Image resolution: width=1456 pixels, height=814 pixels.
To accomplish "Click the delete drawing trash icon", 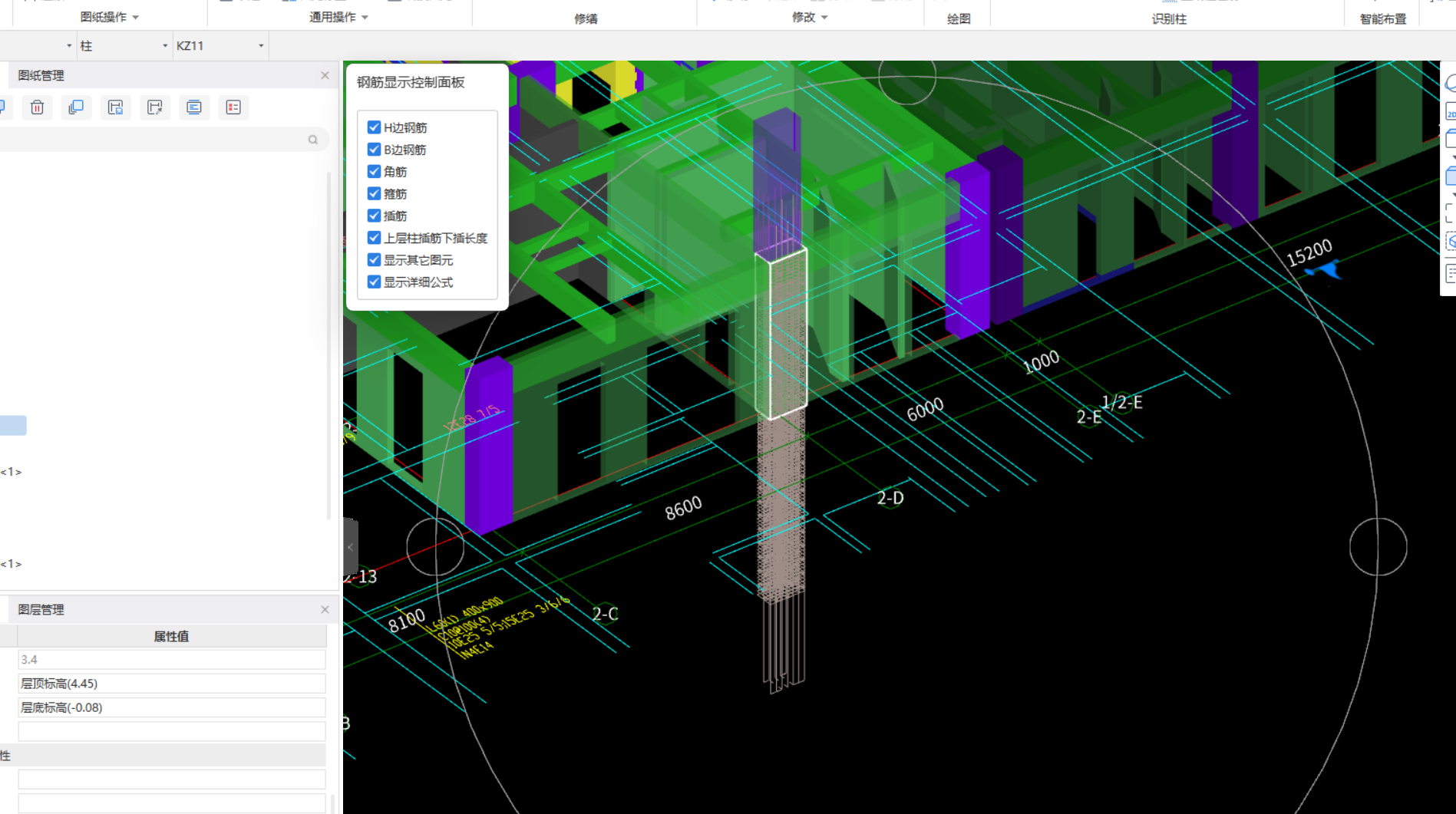I will [x=37, y=107].
